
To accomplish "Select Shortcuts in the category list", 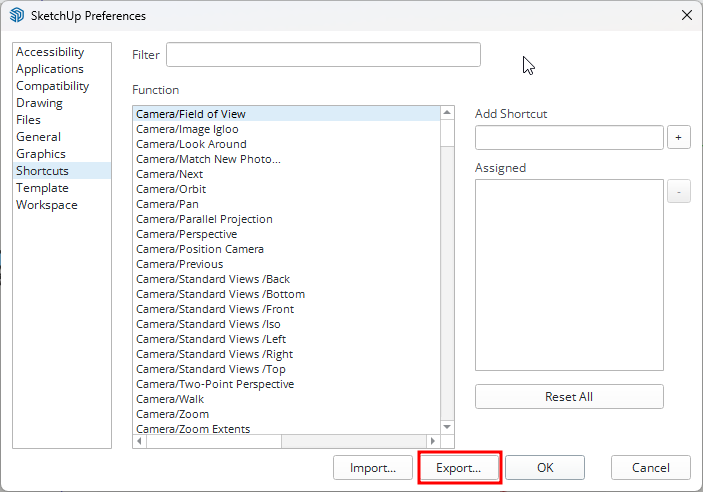I will point(62,171).
